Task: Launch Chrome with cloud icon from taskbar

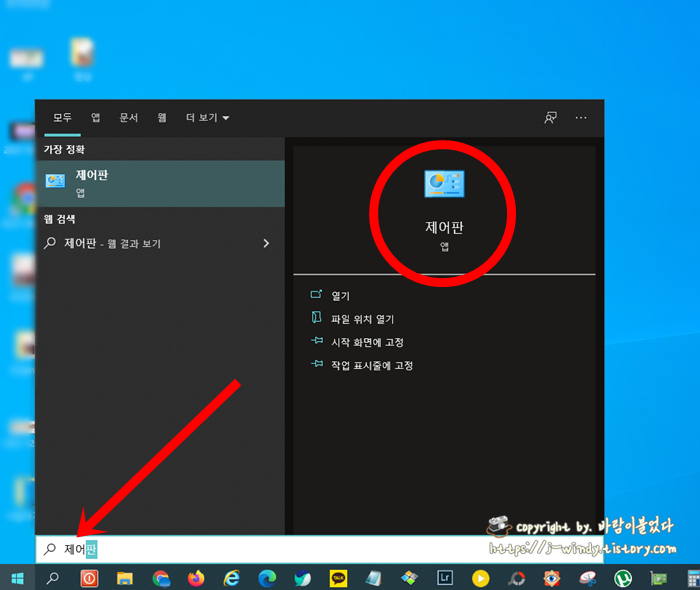Action: [x=161, y=578]
